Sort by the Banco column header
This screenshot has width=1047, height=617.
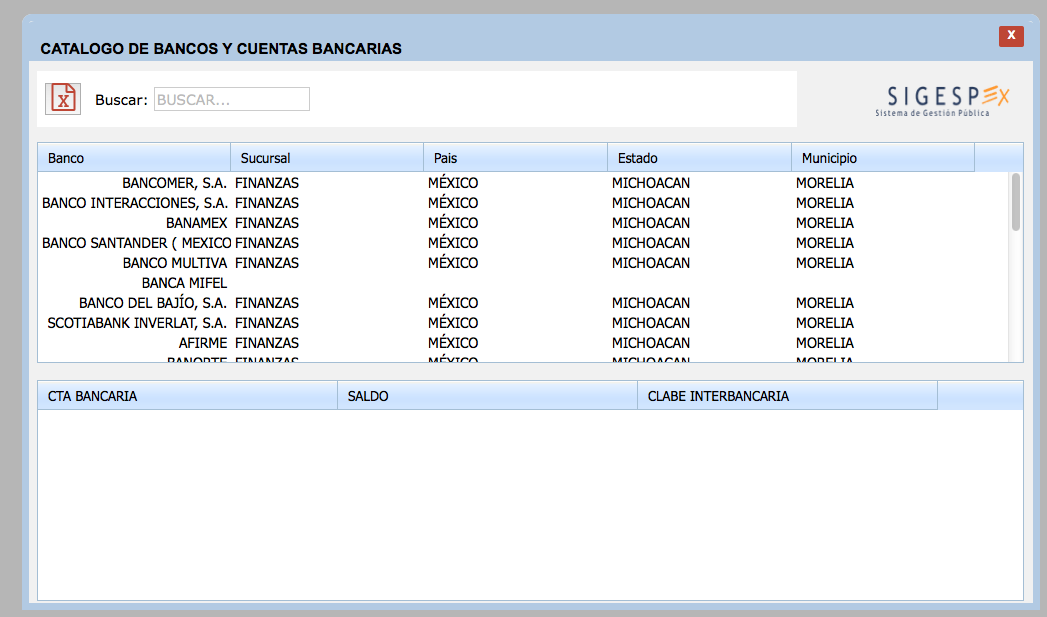coord(134,158)
